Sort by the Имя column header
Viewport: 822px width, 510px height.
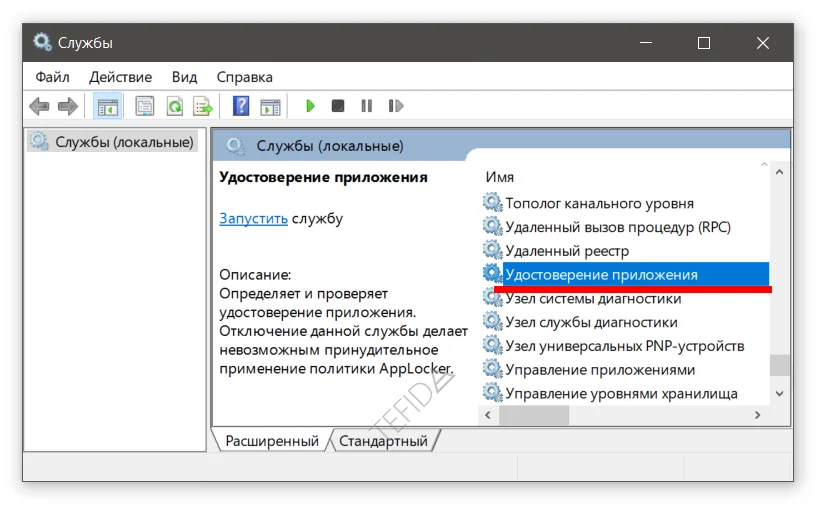pyautogui.click(x=500, y=177)
